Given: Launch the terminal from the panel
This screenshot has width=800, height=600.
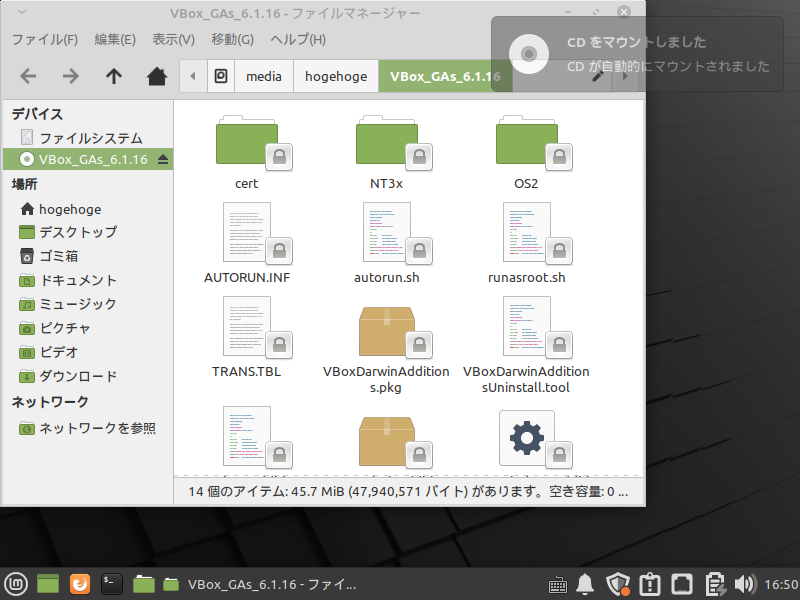Looking at the screenshot, I should [x=111, y=584].
